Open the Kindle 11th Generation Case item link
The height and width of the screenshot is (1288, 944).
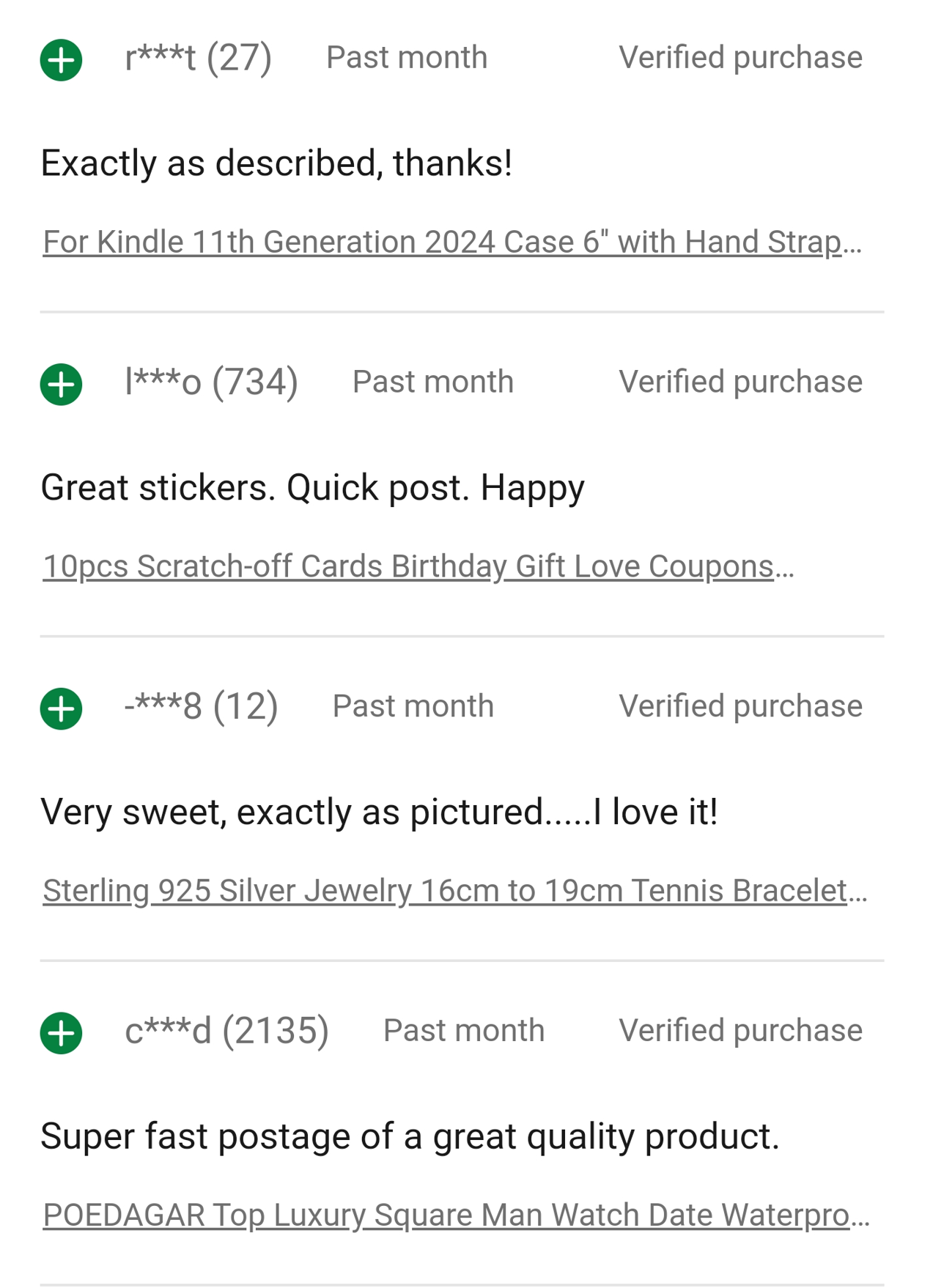coord(451,242)
